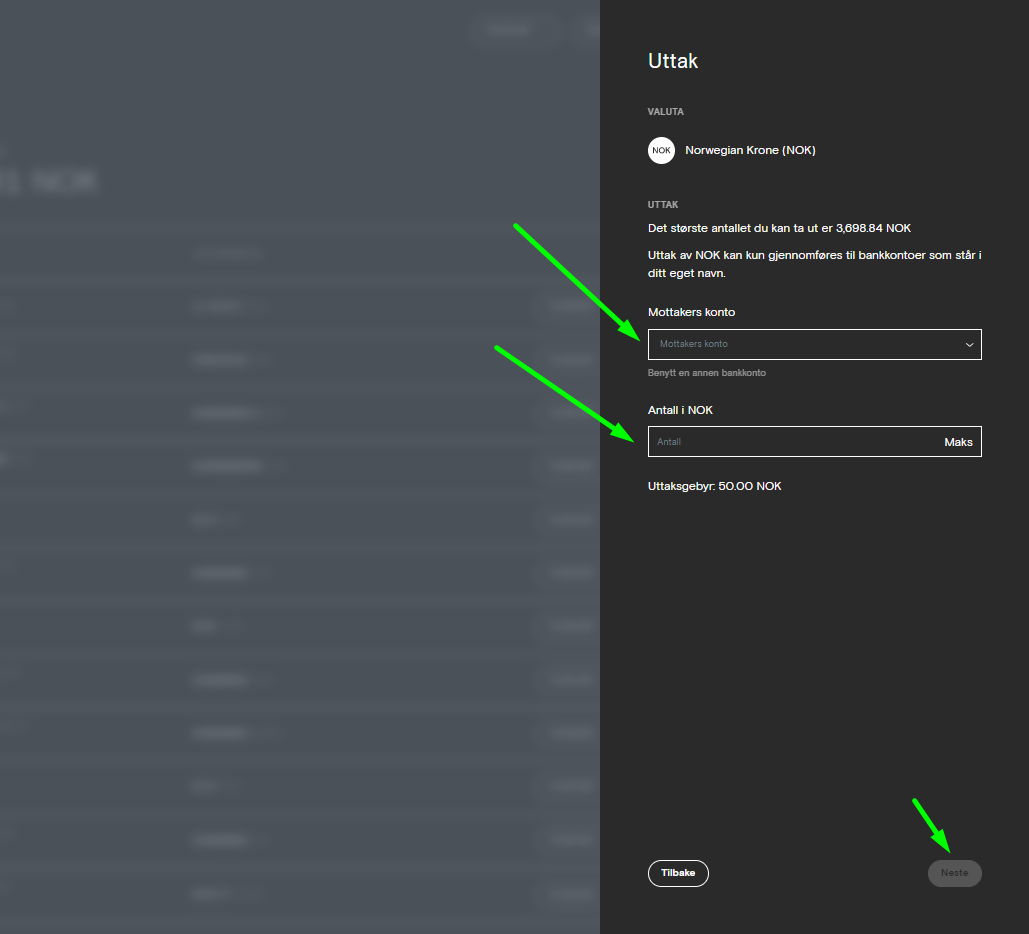Select the Norwegian Krone (NOK) text
This screenshot has height=934, width=1029.
[x=750, y=150]
